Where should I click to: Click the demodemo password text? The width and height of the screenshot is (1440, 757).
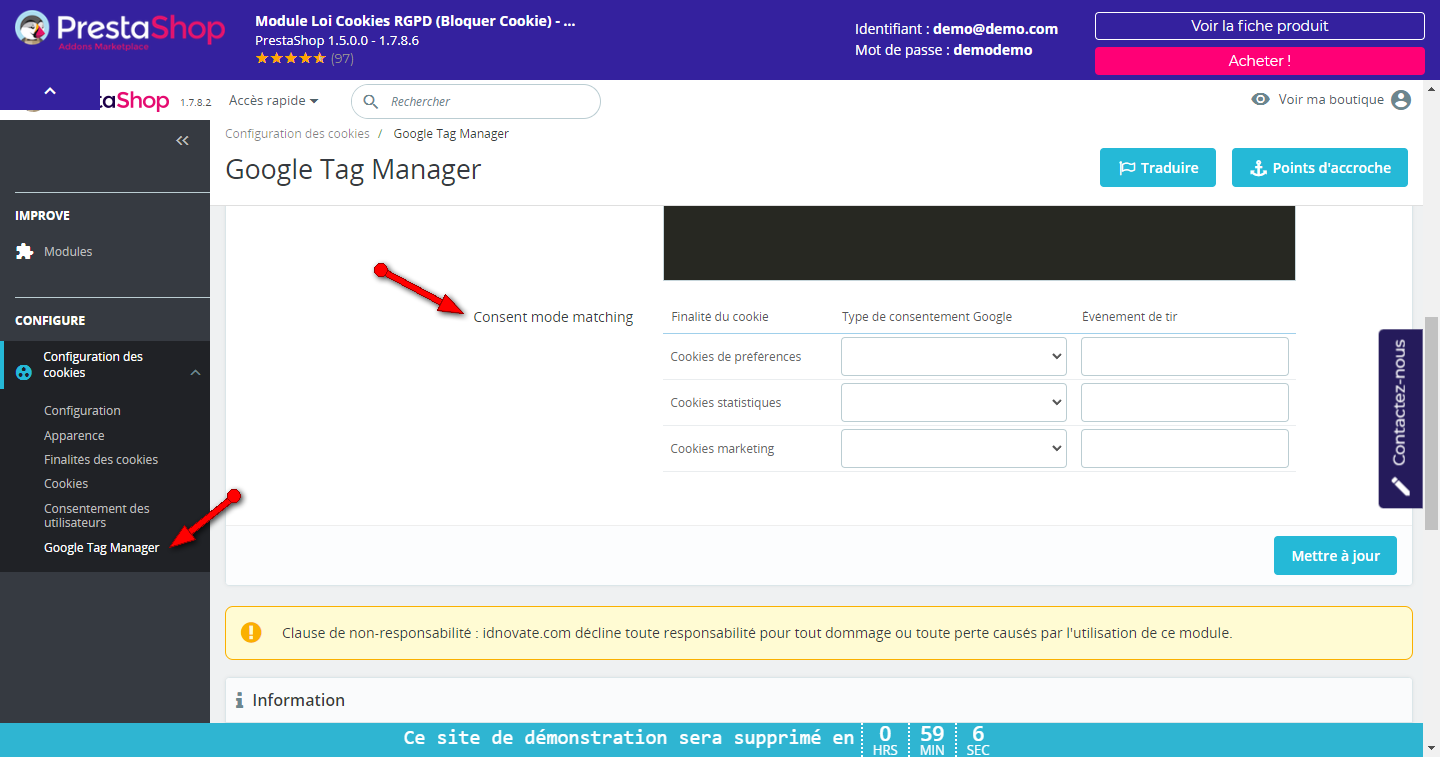[992, 50]
